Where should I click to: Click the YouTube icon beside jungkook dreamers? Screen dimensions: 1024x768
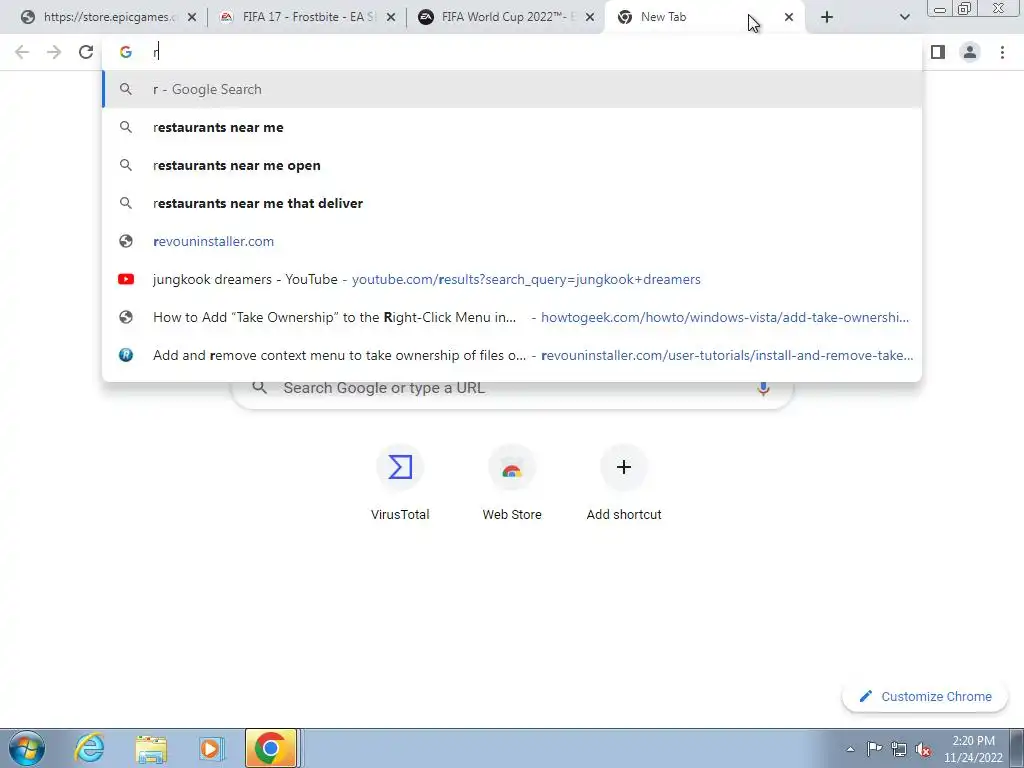[x=126, y=279]
